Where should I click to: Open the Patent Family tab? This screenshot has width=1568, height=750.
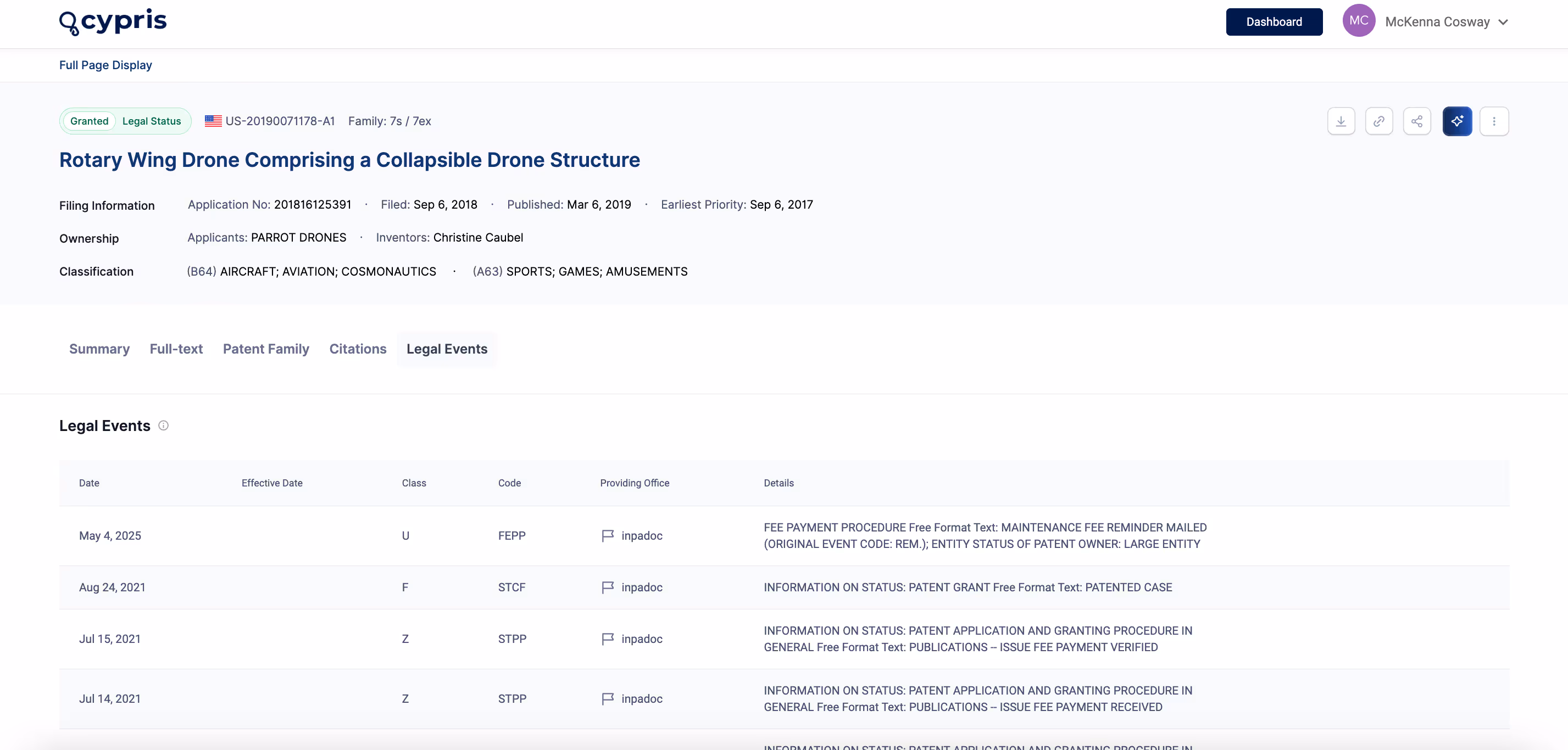266,349
